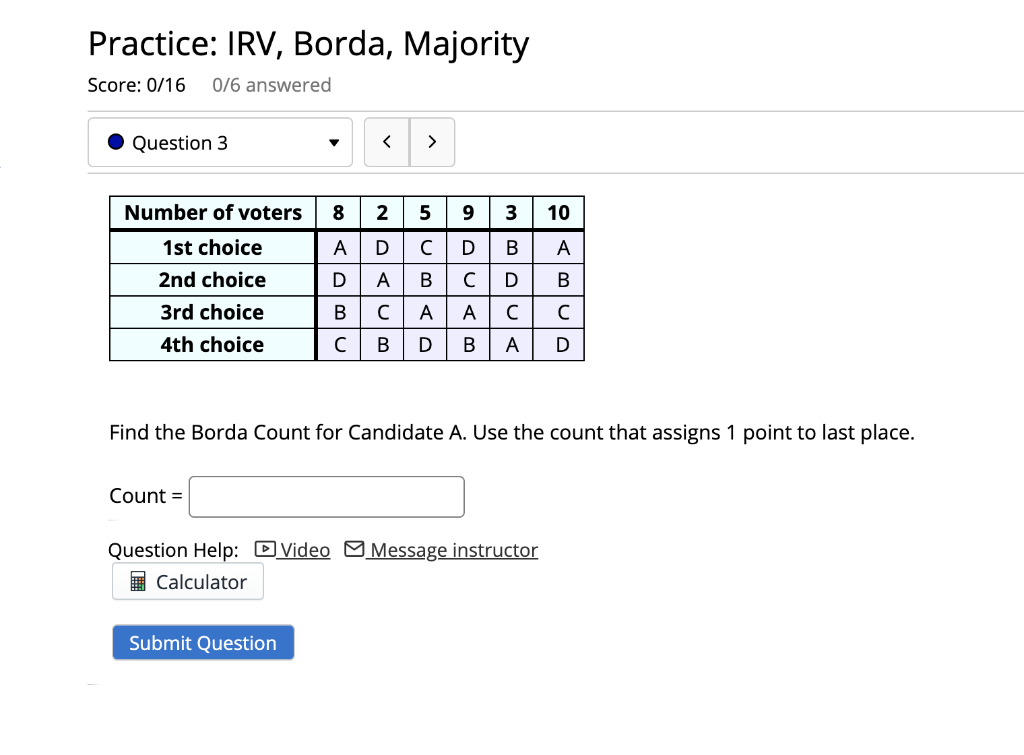Click the blue dot status icon

pyautogui.click(x=116, y=142)
